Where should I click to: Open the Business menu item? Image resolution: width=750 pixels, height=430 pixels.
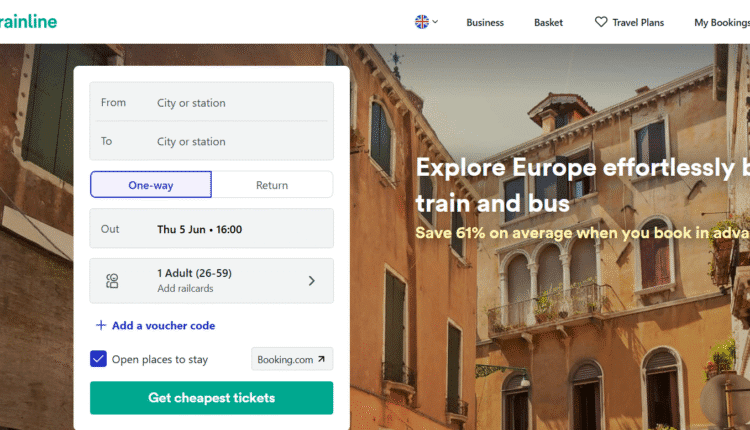(485, 22)
